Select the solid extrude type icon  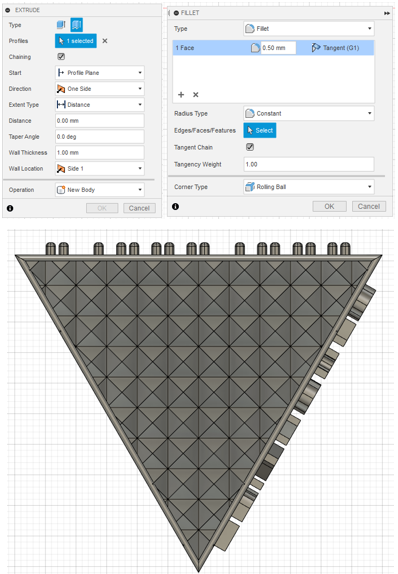[61, 25]
